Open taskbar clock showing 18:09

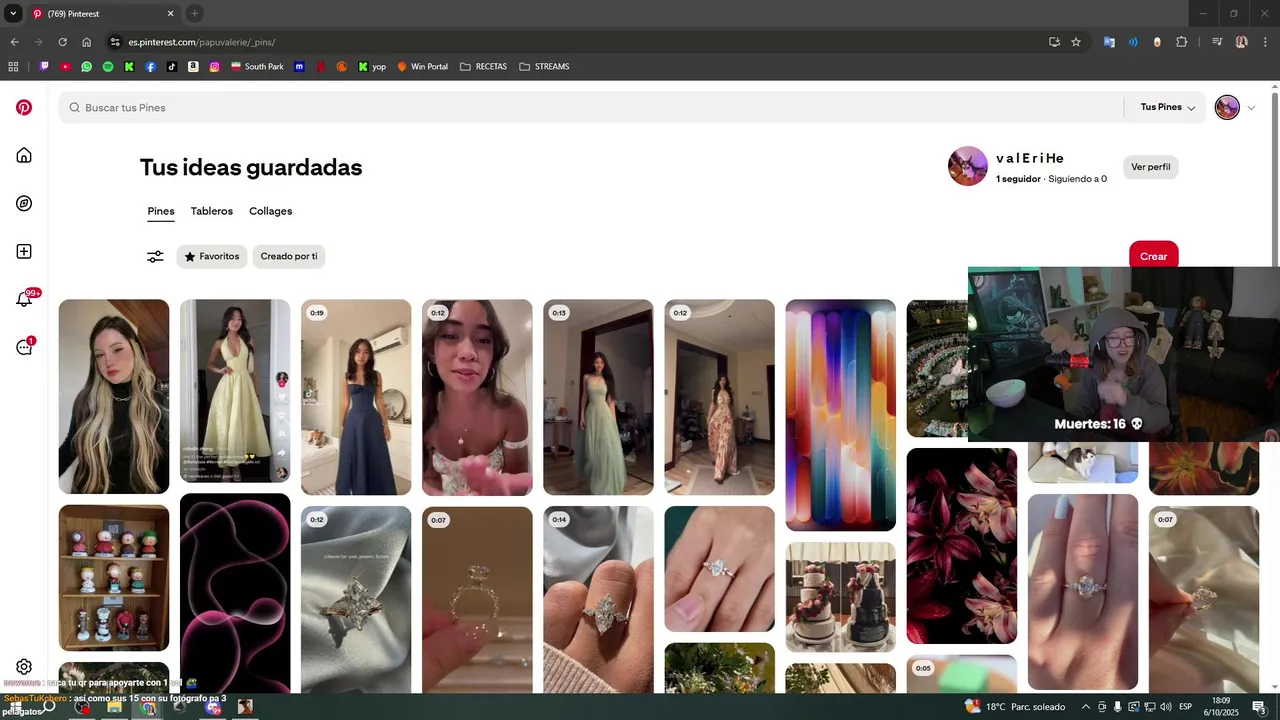(x=1221, y=707)
